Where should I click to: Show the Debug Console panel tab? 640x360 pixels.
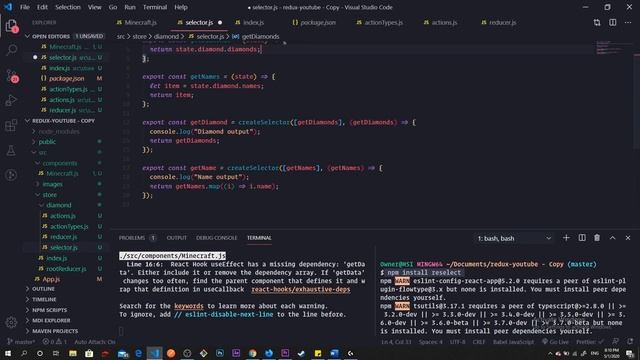pos(216,238)
